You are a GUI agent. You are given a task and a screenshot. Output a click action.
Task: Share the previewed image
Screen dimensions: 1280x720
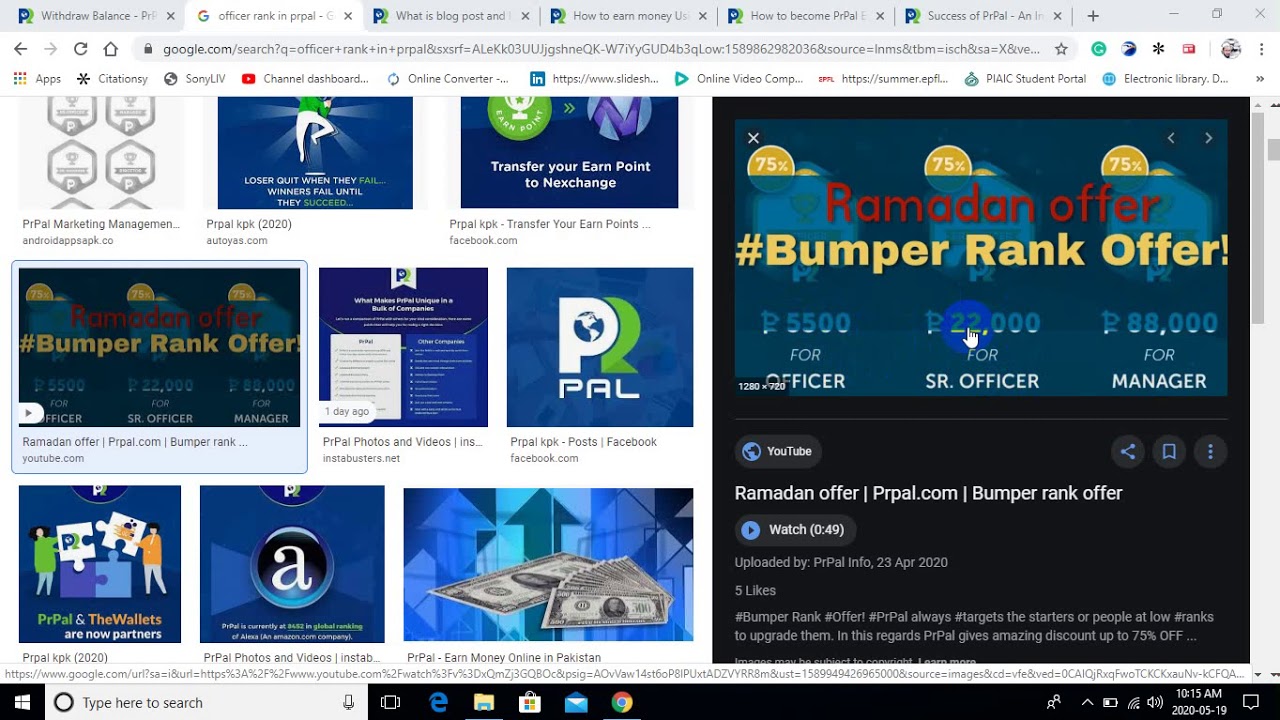pos(1127,452)
